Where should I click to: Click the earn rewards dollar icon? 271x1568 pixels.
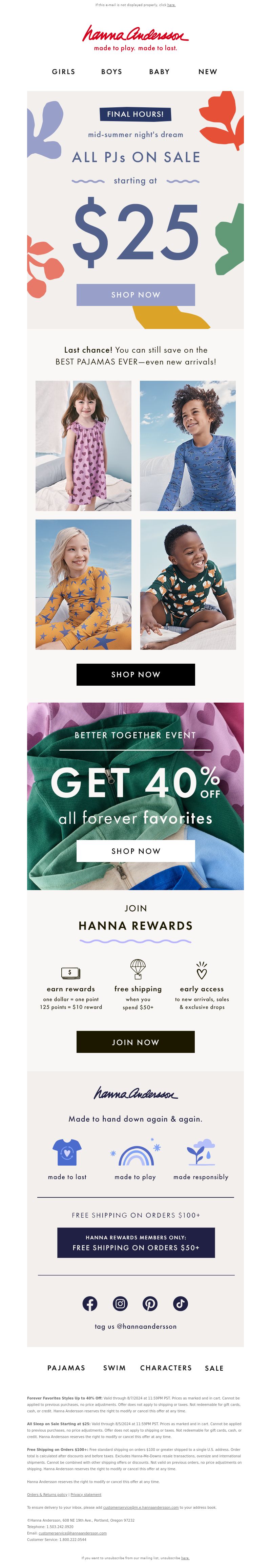(71, 972)
